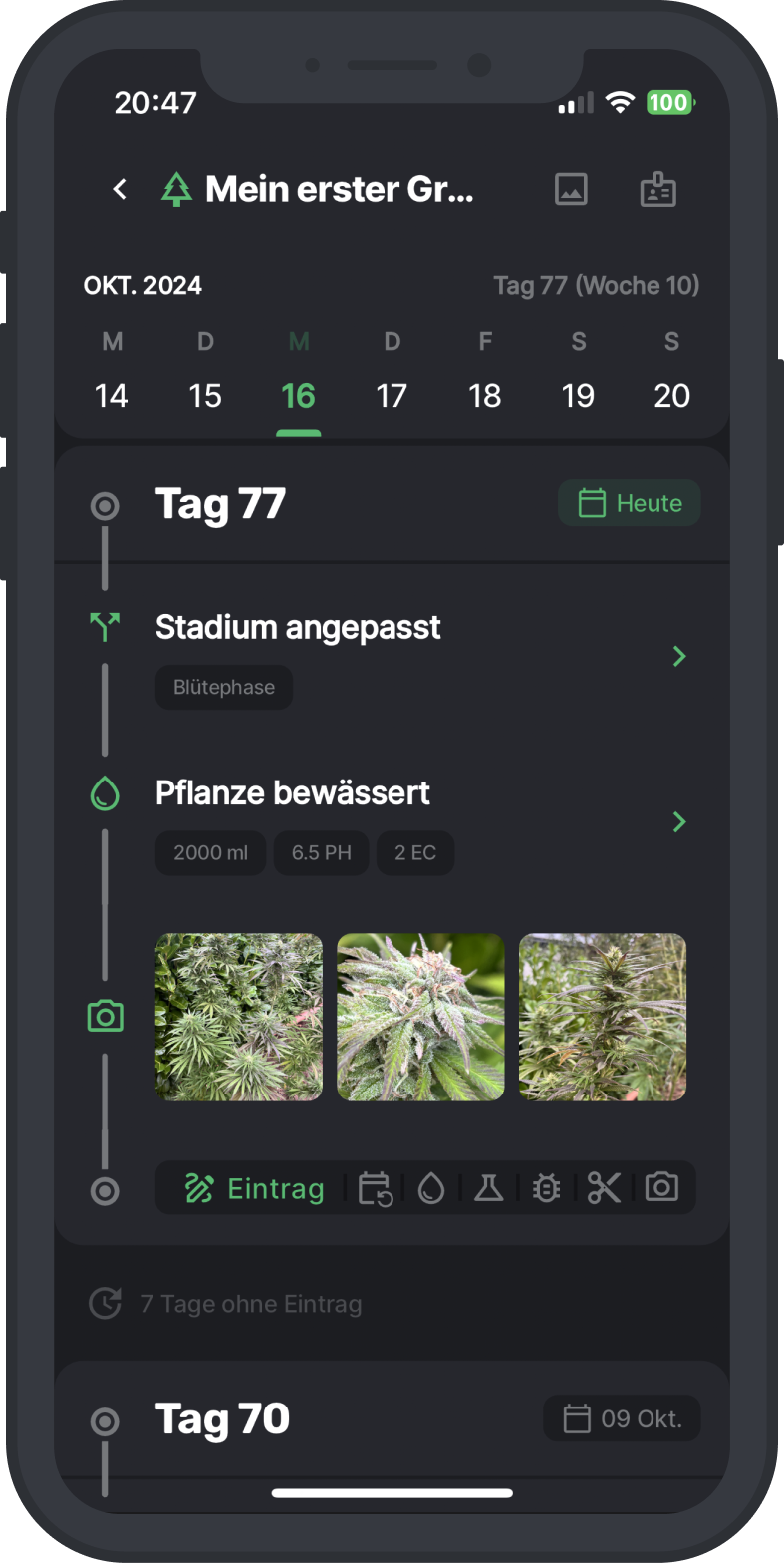
Task: Open the grow profile card icon
Action: click(x=657, y=189)
